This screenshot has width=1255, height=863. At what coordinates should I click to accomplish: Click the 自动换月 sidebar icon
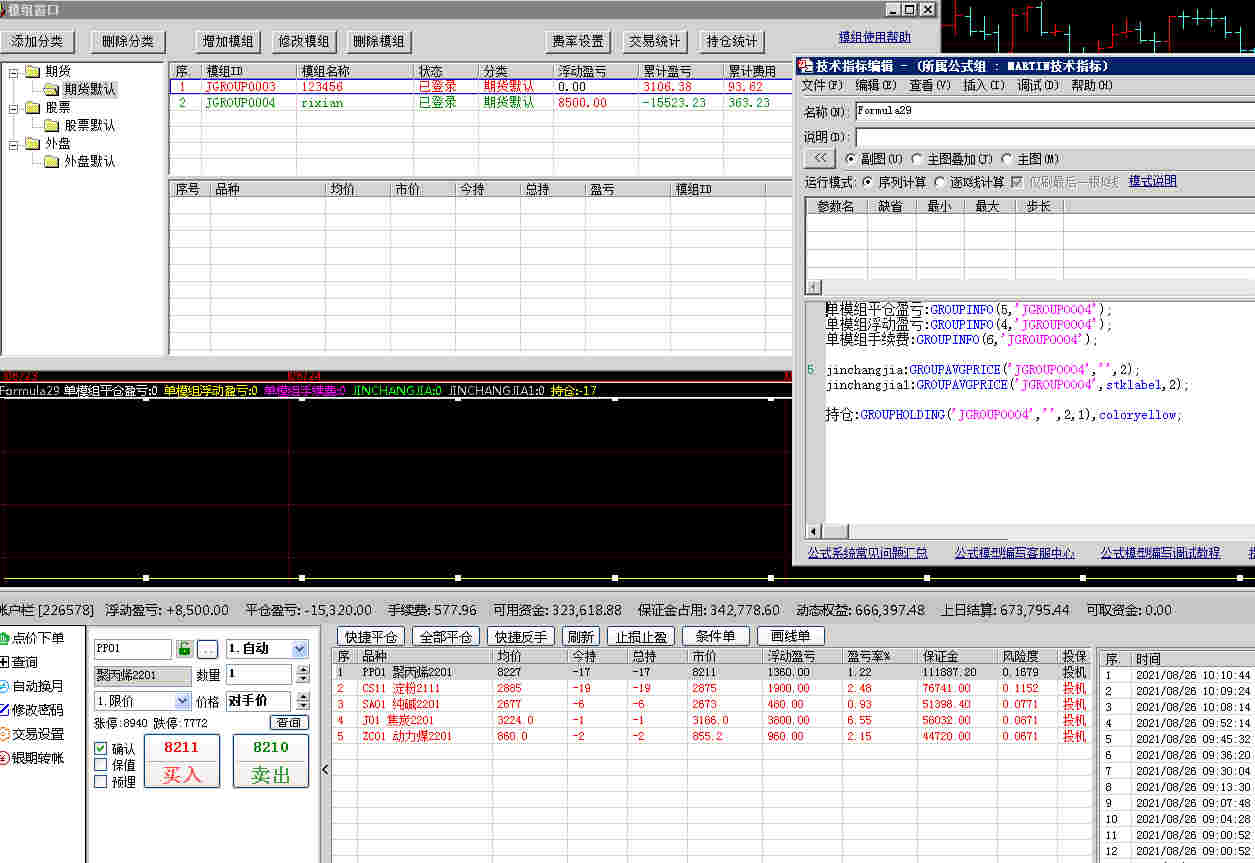click(x=4, y=686)
